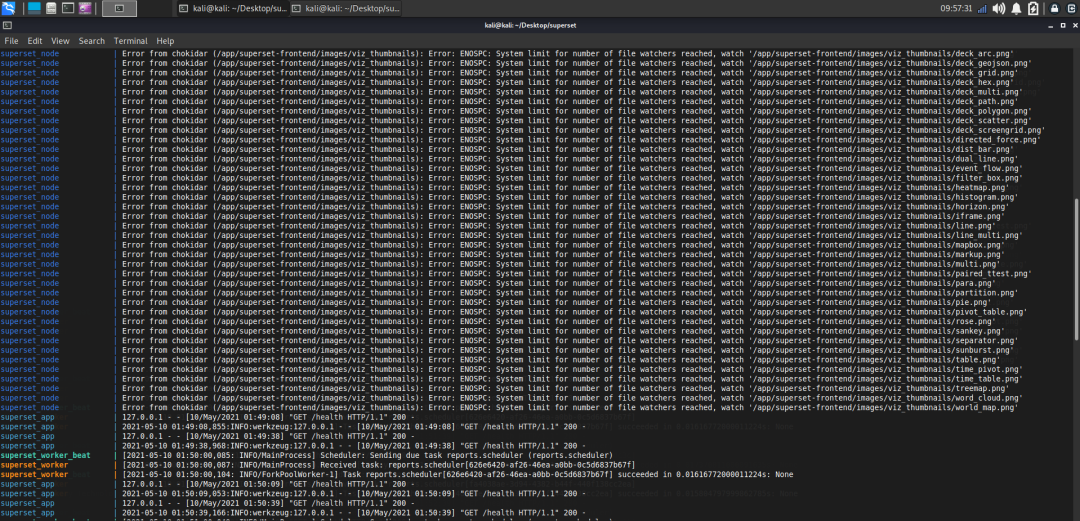
Task: Click the 'Received task: reports.scheduler' log line
Action: coord(378,465)
